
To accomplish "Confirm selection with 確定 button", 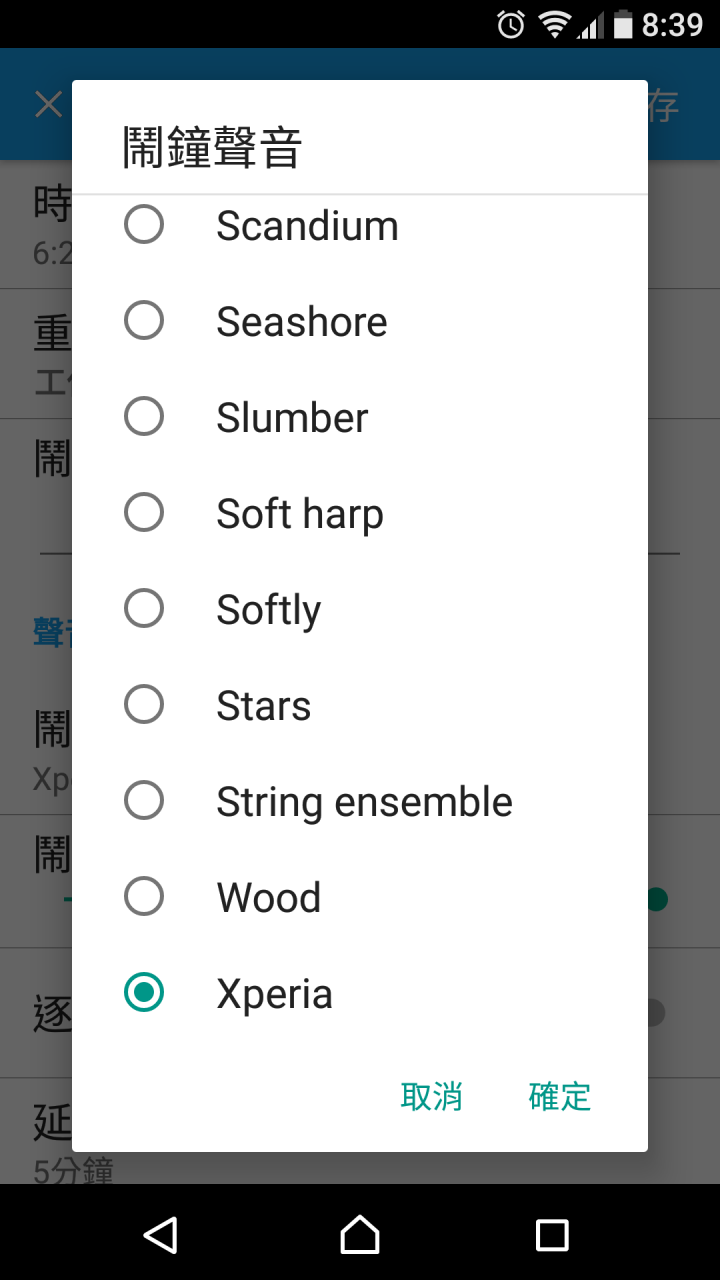I will 560,1096.
